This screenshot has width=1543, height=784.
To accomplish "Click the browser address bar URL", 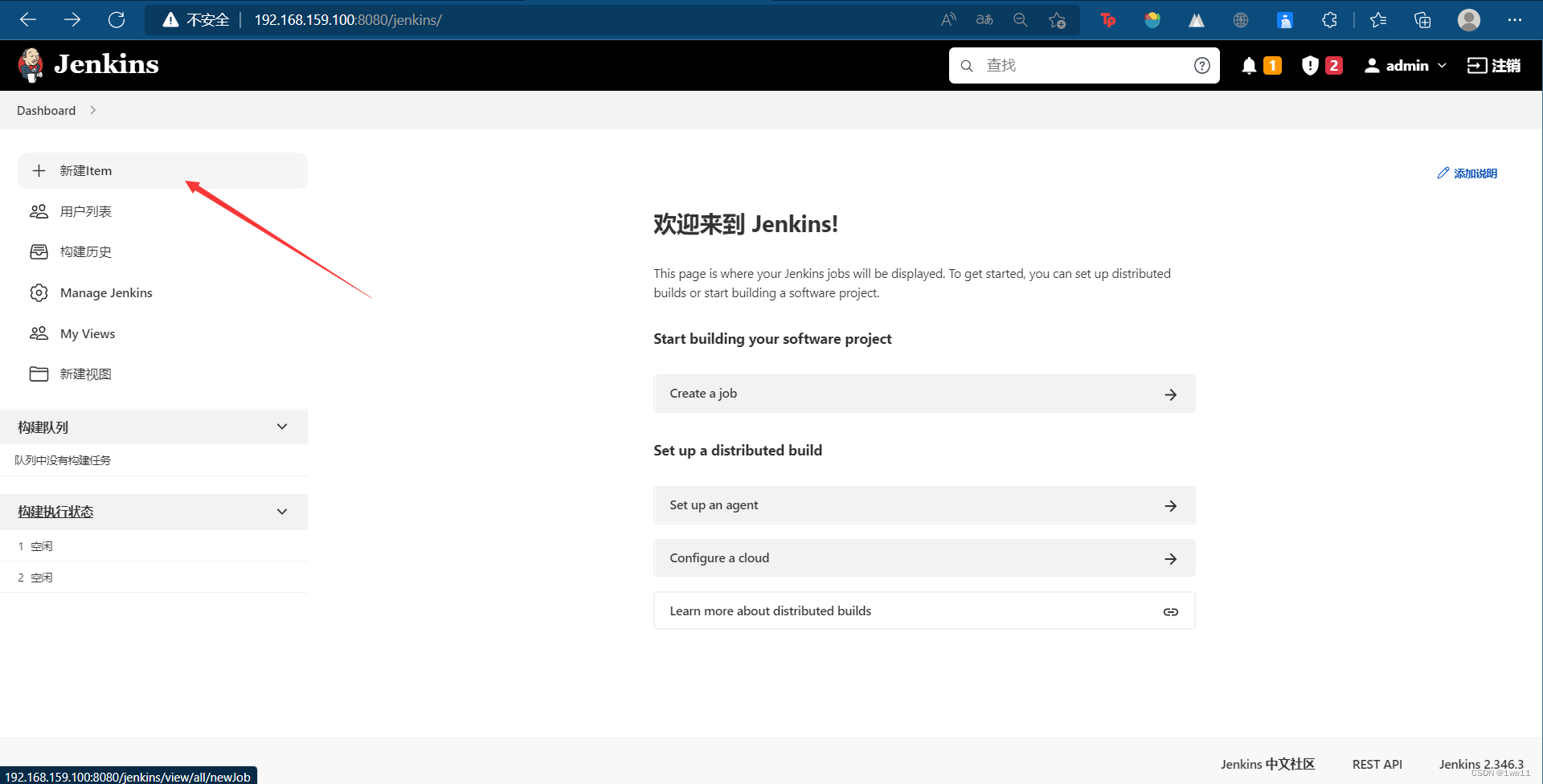I will tap(348, 20).
